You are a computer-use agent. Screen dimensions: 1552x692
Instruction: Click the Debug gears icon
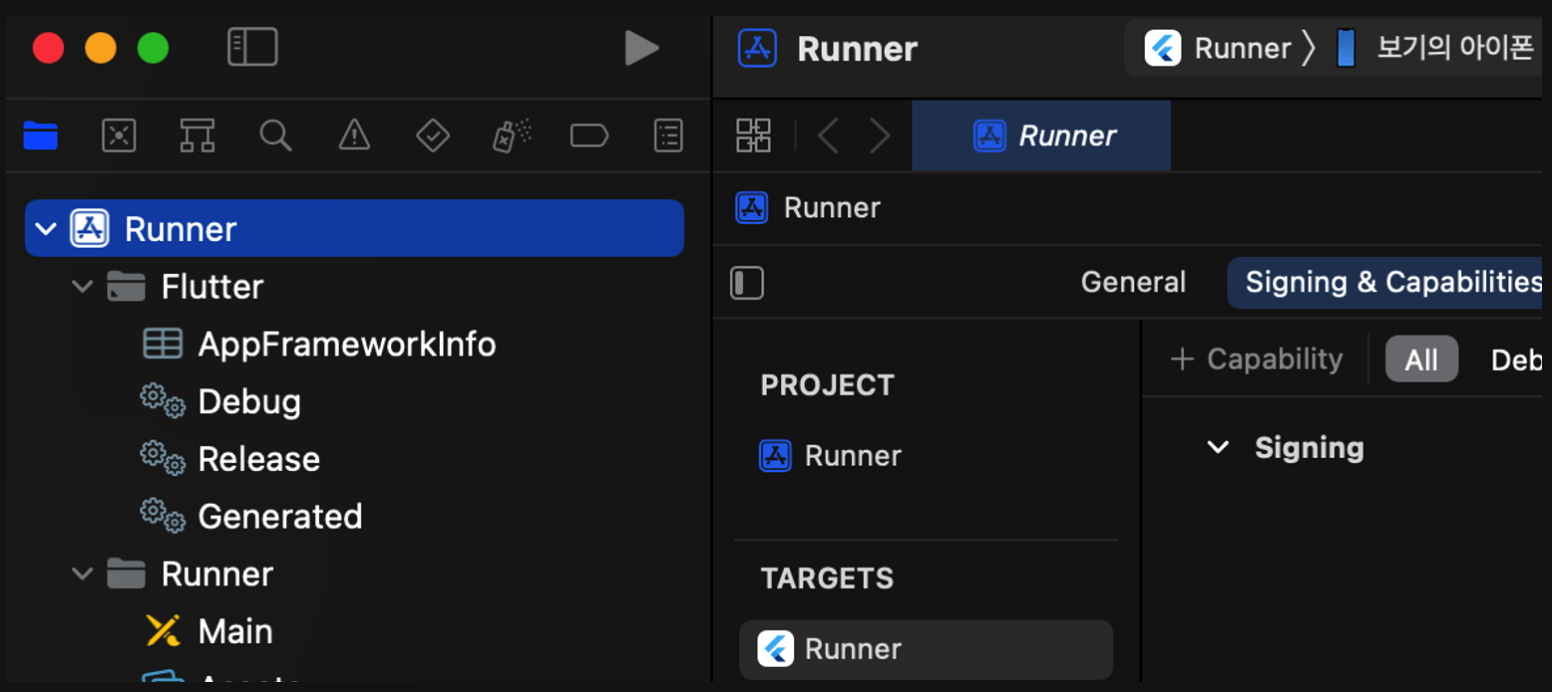coord(163,401)
